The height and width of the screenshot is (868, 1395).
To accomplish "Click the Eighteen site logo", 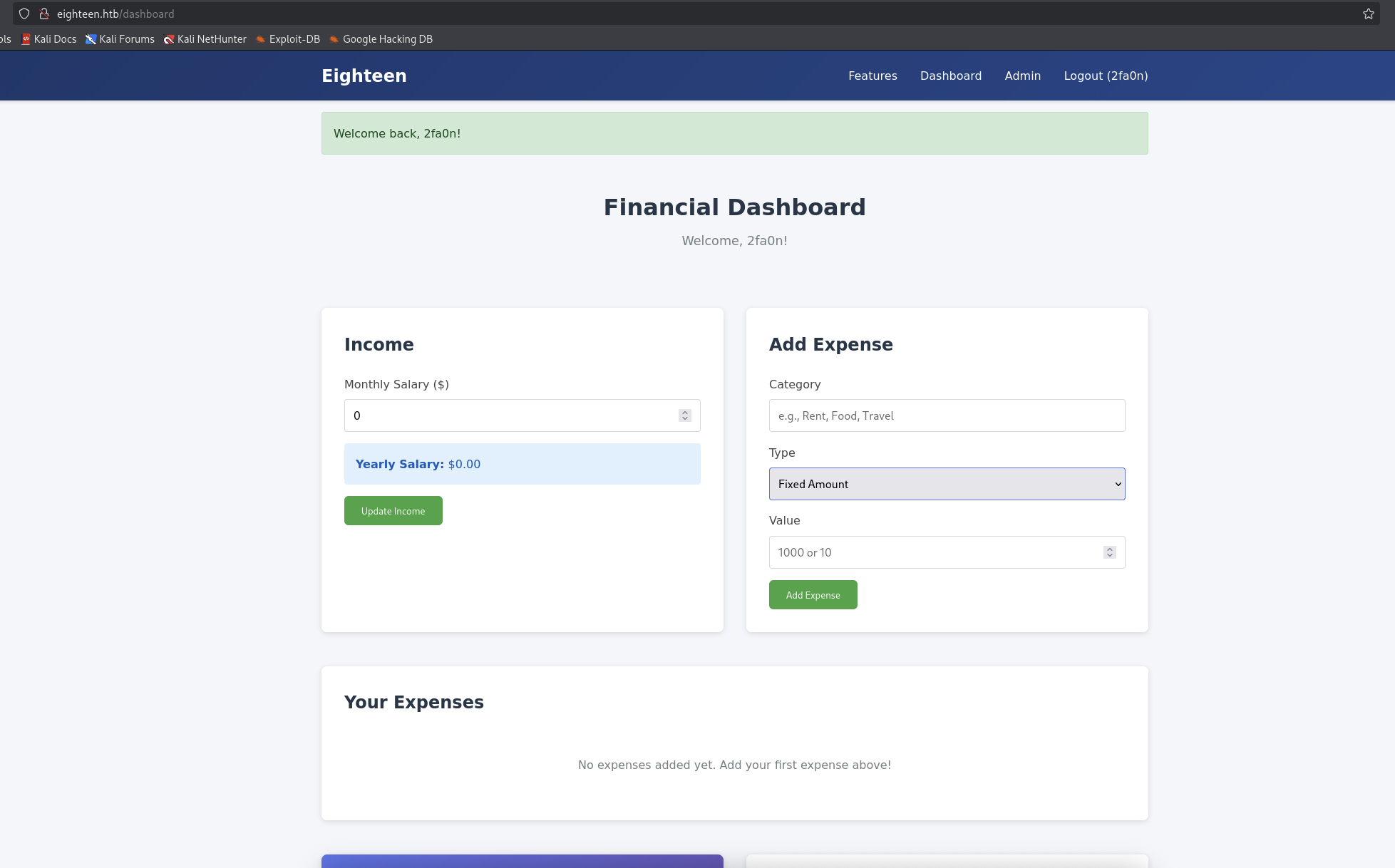I will coord(364,76).
